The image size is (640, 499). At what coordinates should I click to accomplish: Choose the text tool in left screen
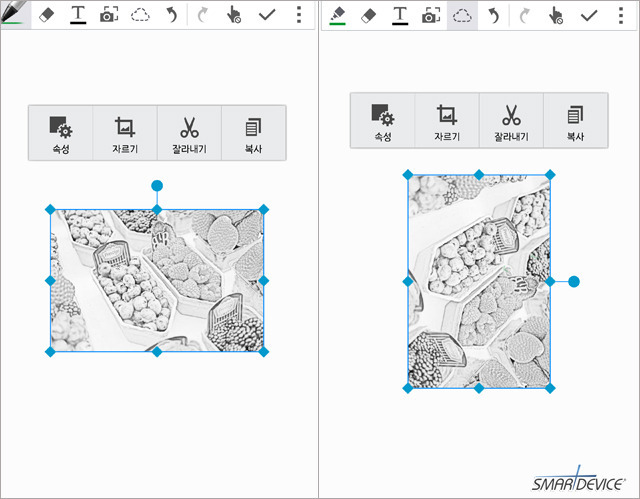(x=78, y=15)
